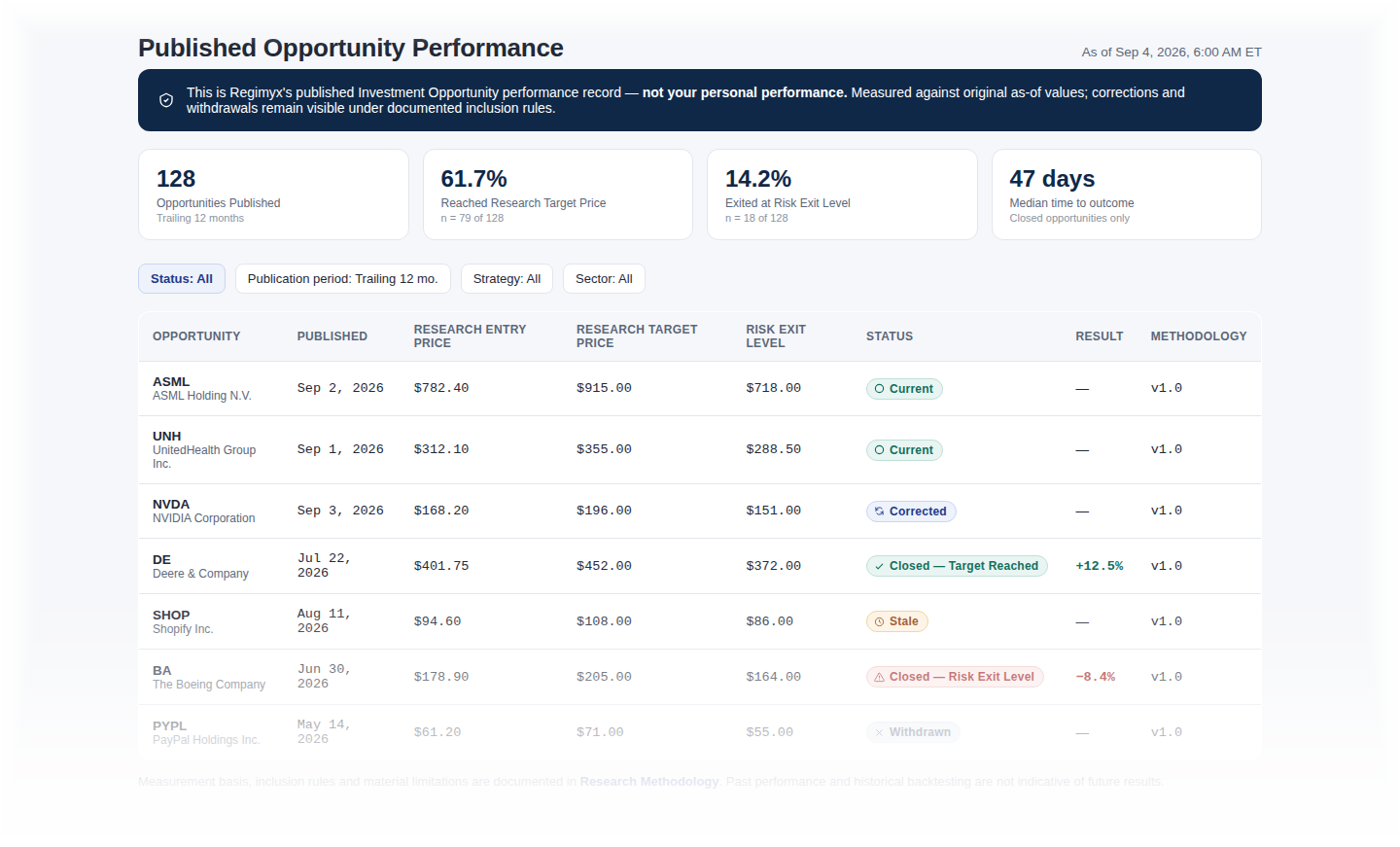Select the ASML ticker in the table
The height and width of the screenshot is (847, 1400).
[x=171, y=382]
